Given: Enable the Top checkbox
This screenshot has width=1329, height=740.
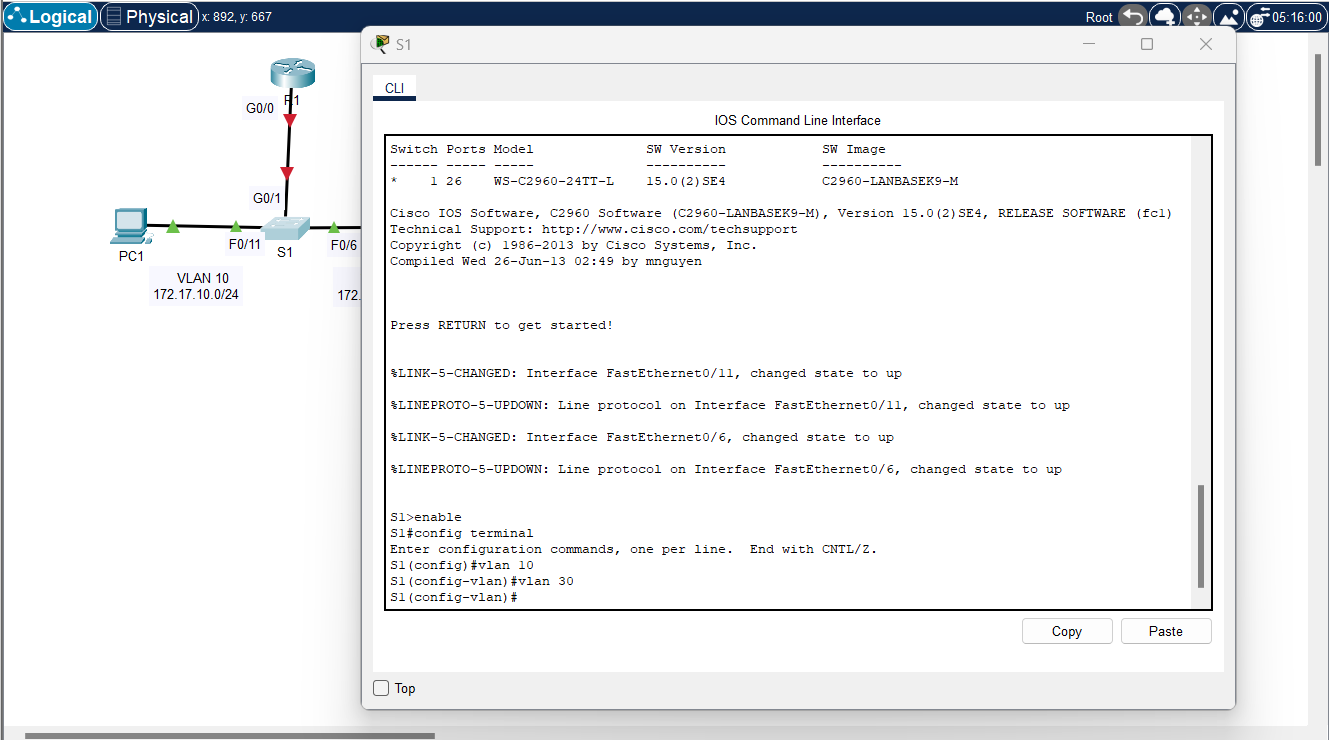Looking at the screenshot, I should (380, 688).
